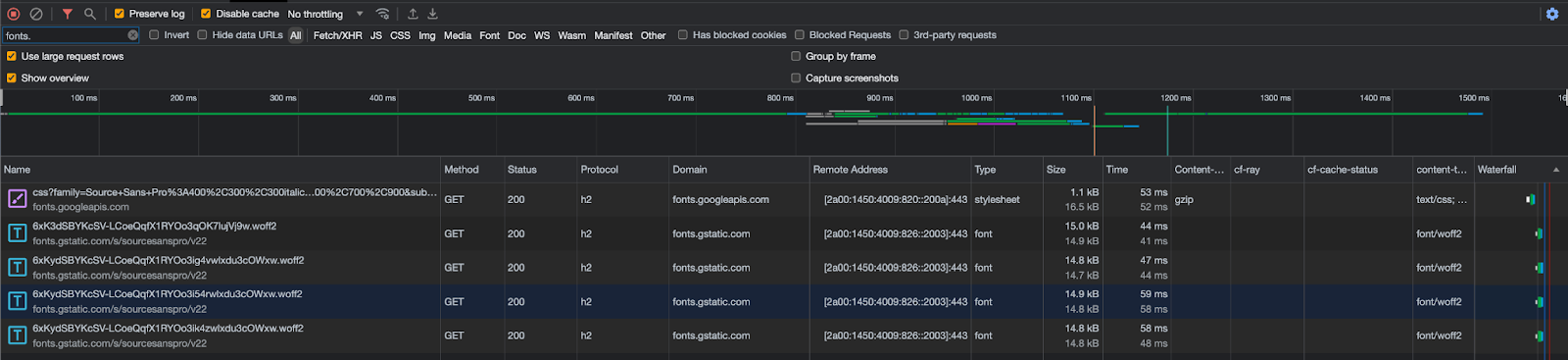The image size is (1568, 360).
Task: Open network settings gear icon
Action: tap(1551, 14)
